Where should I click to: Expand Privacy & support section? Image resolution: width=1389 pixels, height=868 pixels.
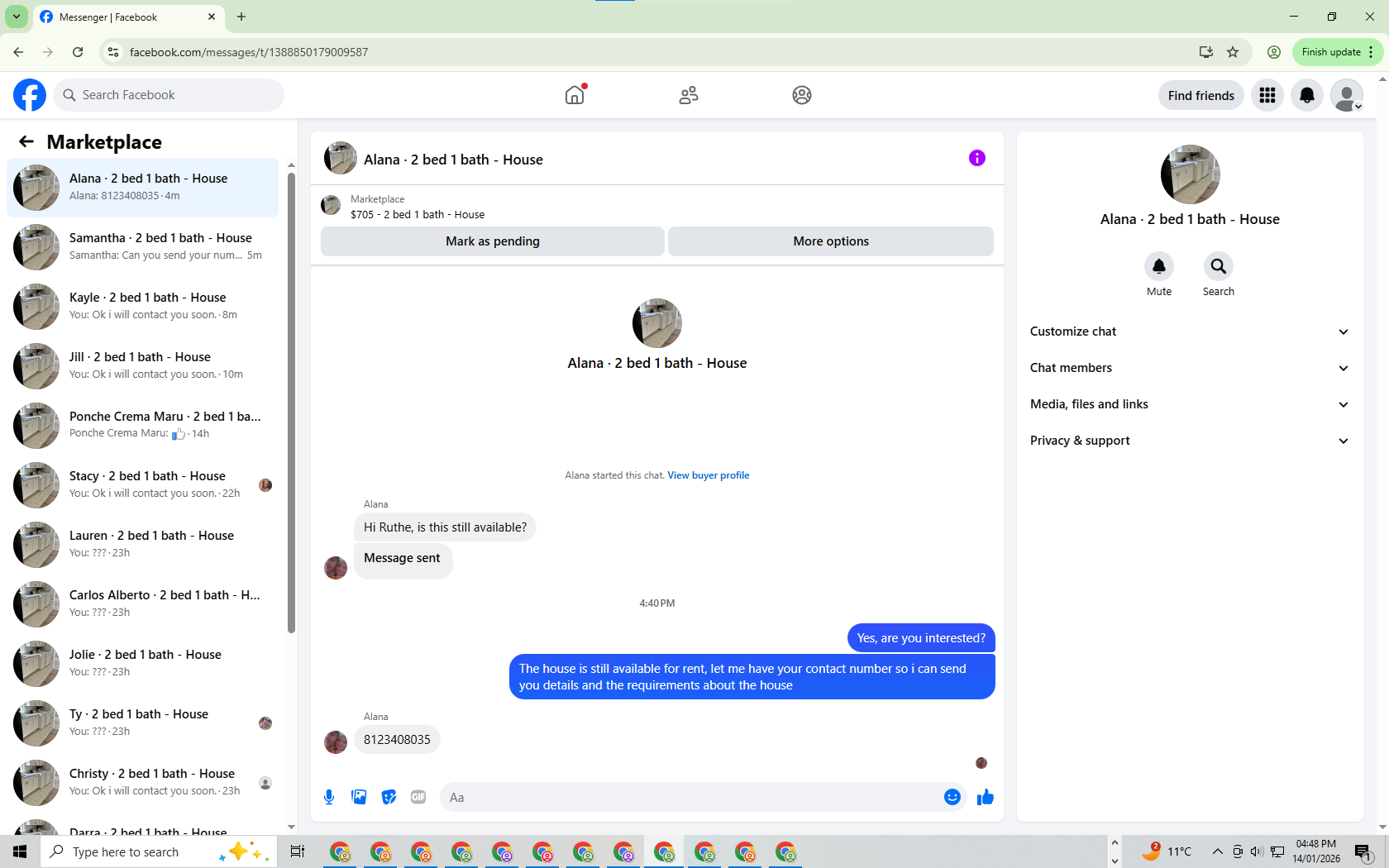(1190, 441)
